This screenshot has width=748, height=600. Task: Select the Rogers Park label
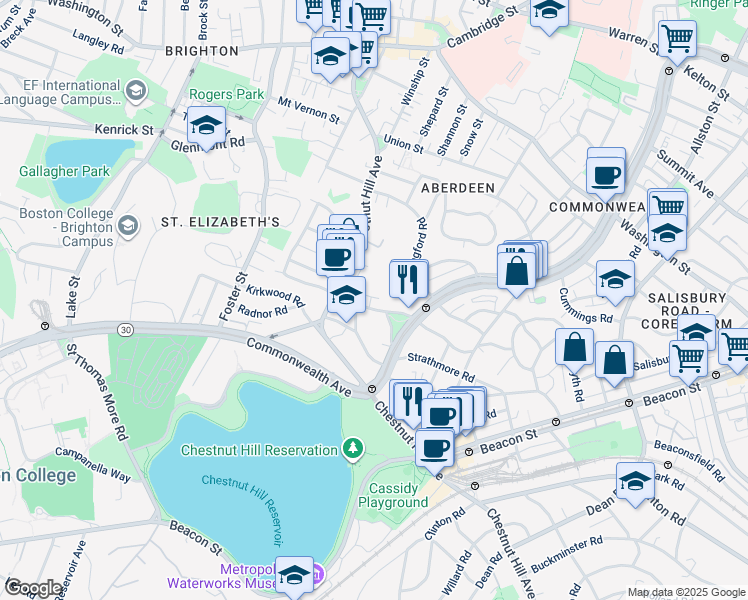pyautogui.click(x=227, y=94)
